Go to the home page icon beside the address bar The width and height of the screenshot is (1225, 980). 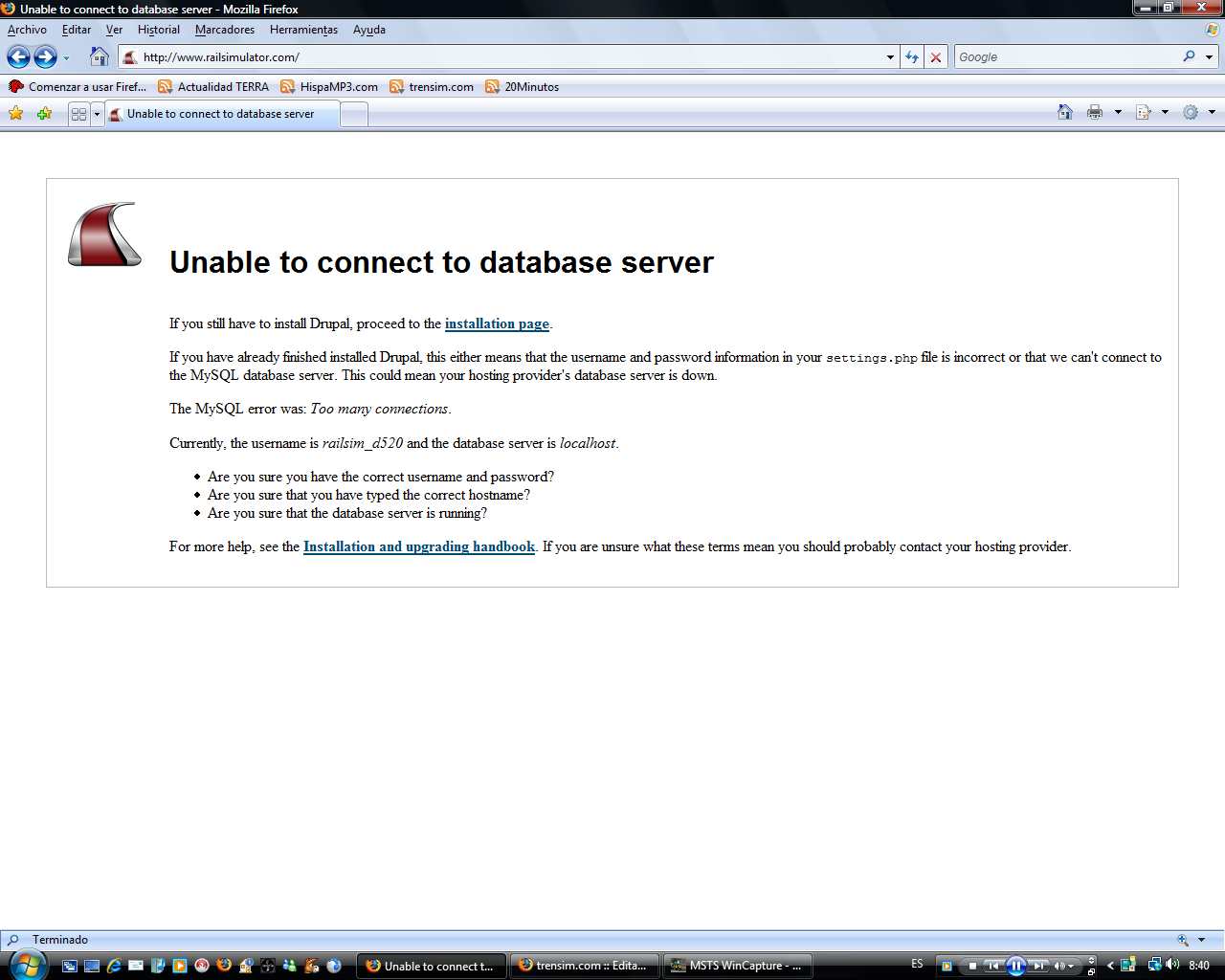(99, 56)
